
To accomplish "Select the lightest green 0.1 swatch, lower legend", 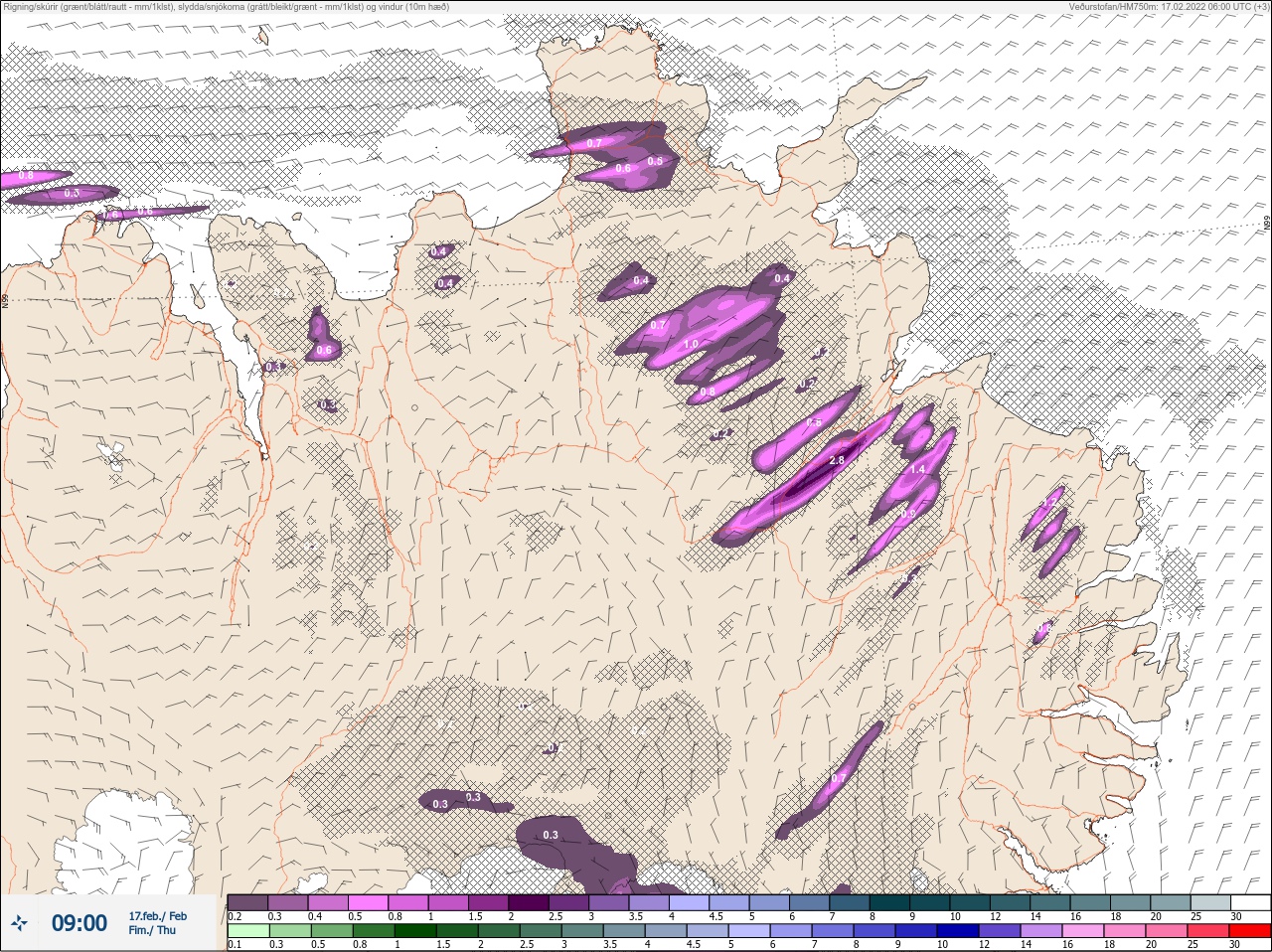I will click(247, 931).
